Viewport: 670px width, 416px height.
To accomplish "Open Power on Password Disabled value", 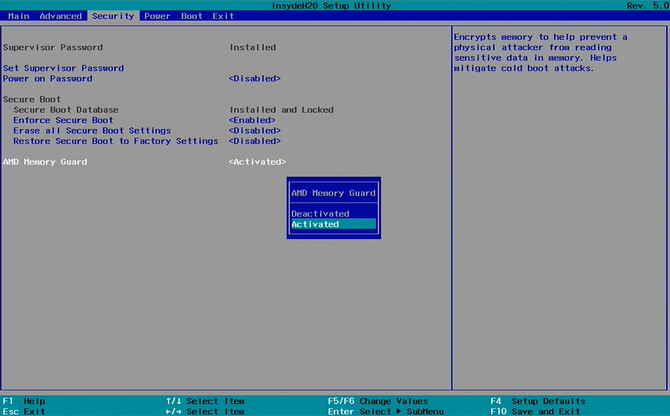I will click(x=254, y=78).
